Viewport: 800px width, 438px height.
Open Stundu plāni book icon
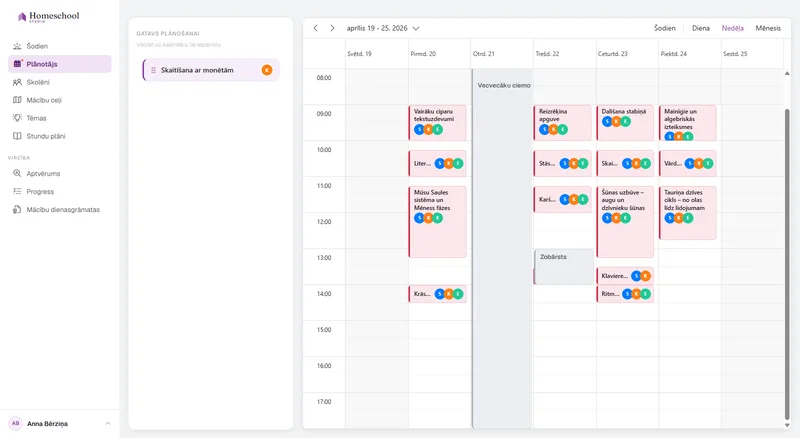click(17, 136)
